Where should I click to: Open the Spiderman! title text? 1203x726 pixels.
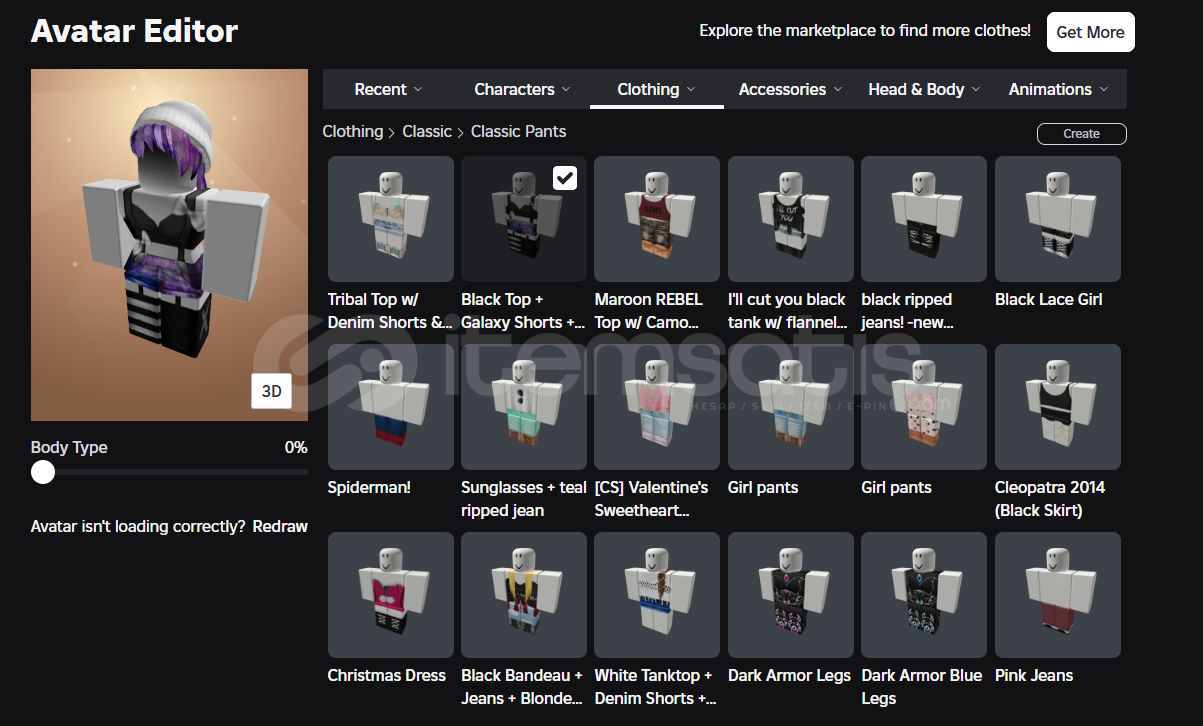click(369, 487)
